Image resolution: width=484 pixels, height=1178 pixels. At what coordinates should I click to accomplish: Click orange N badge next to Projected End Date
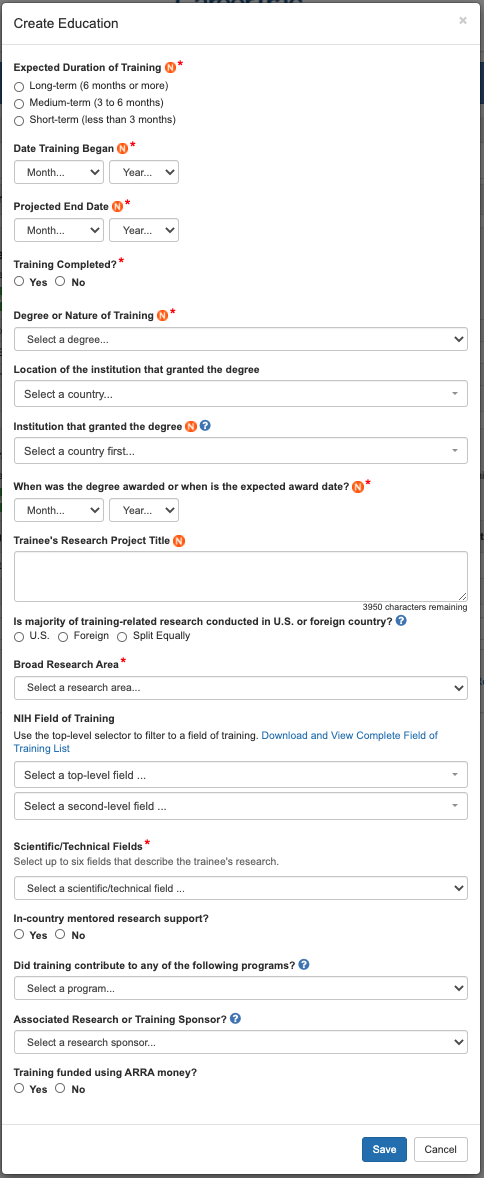117,206
